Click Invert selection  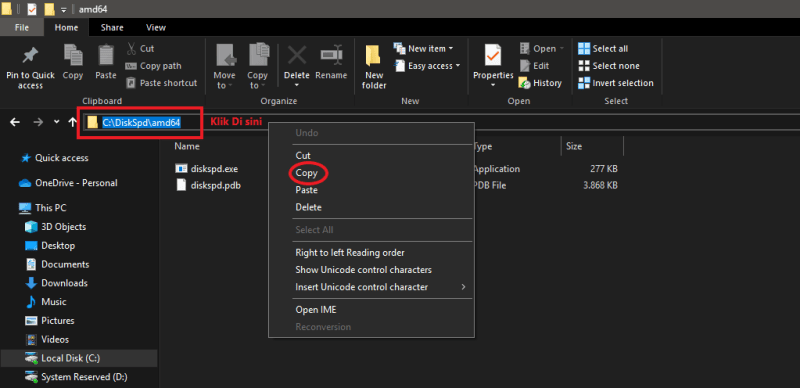pos(616,83)
